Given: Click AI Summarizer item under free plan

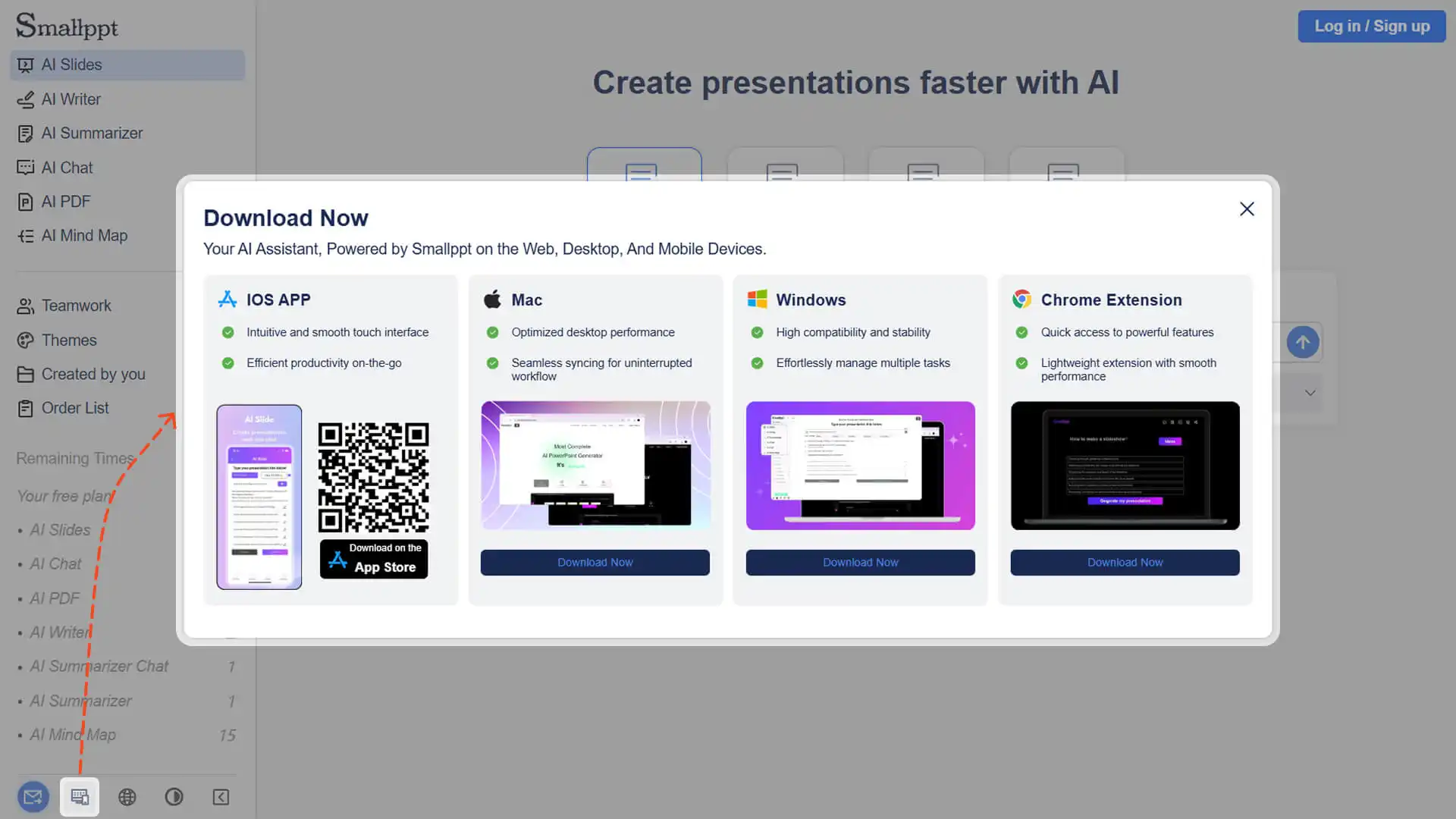Looking at the screenshot, I should coord(80,701).
